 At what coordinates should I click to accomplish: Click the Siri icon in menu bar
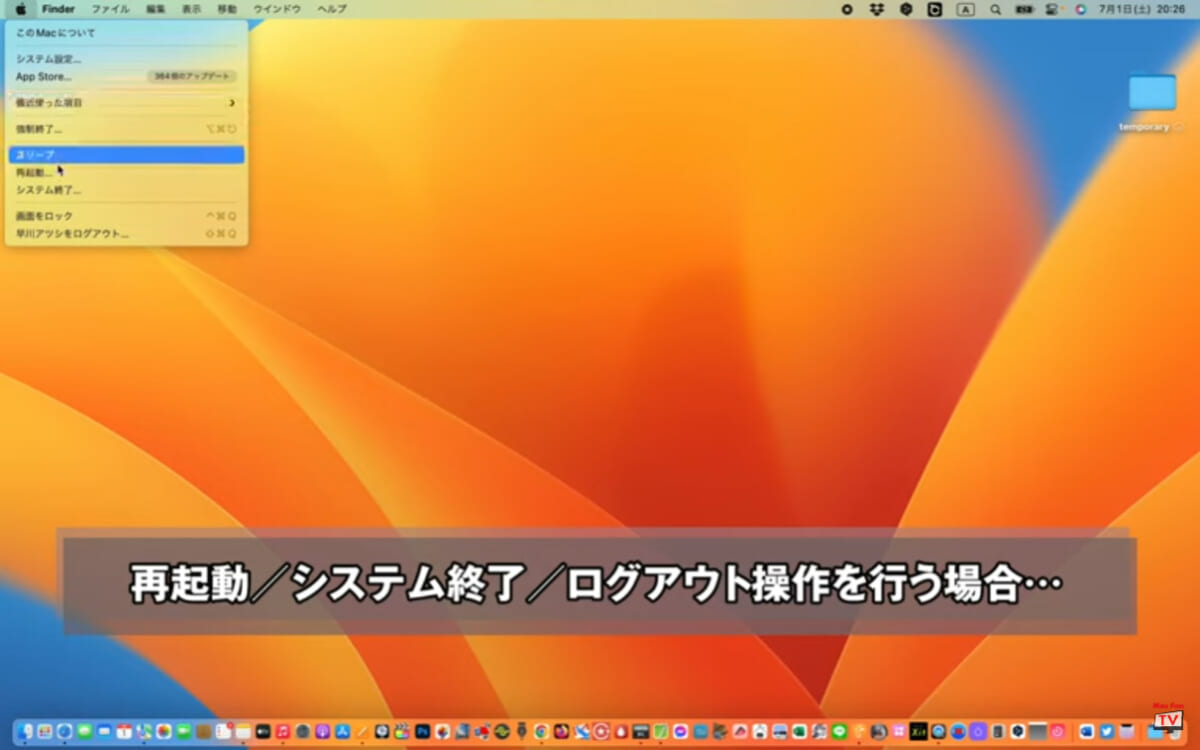pos(1080,9)
